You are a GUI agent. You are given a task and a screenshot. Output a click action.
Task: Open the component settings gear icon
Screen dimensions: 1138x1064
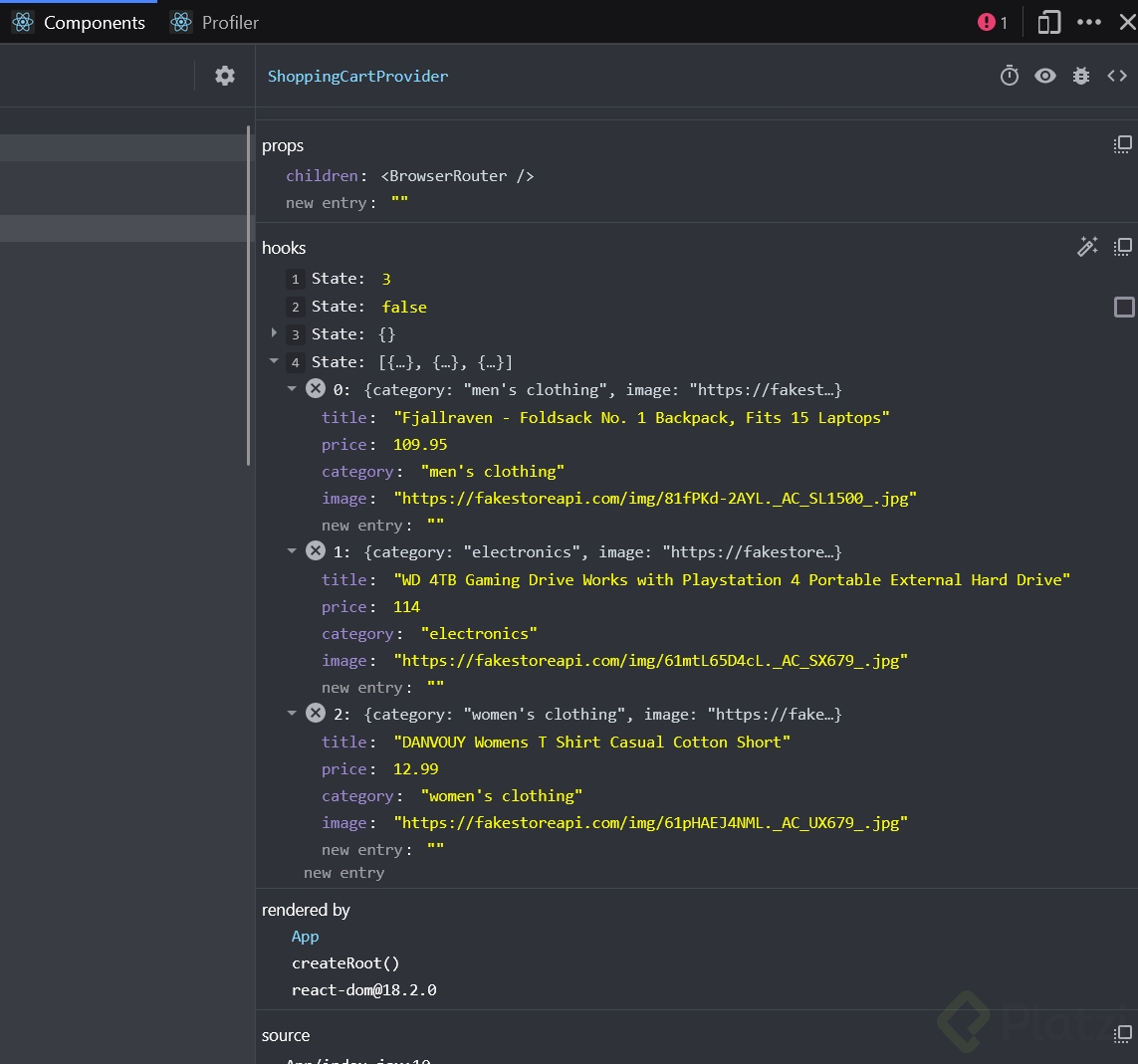click(225, 76)
